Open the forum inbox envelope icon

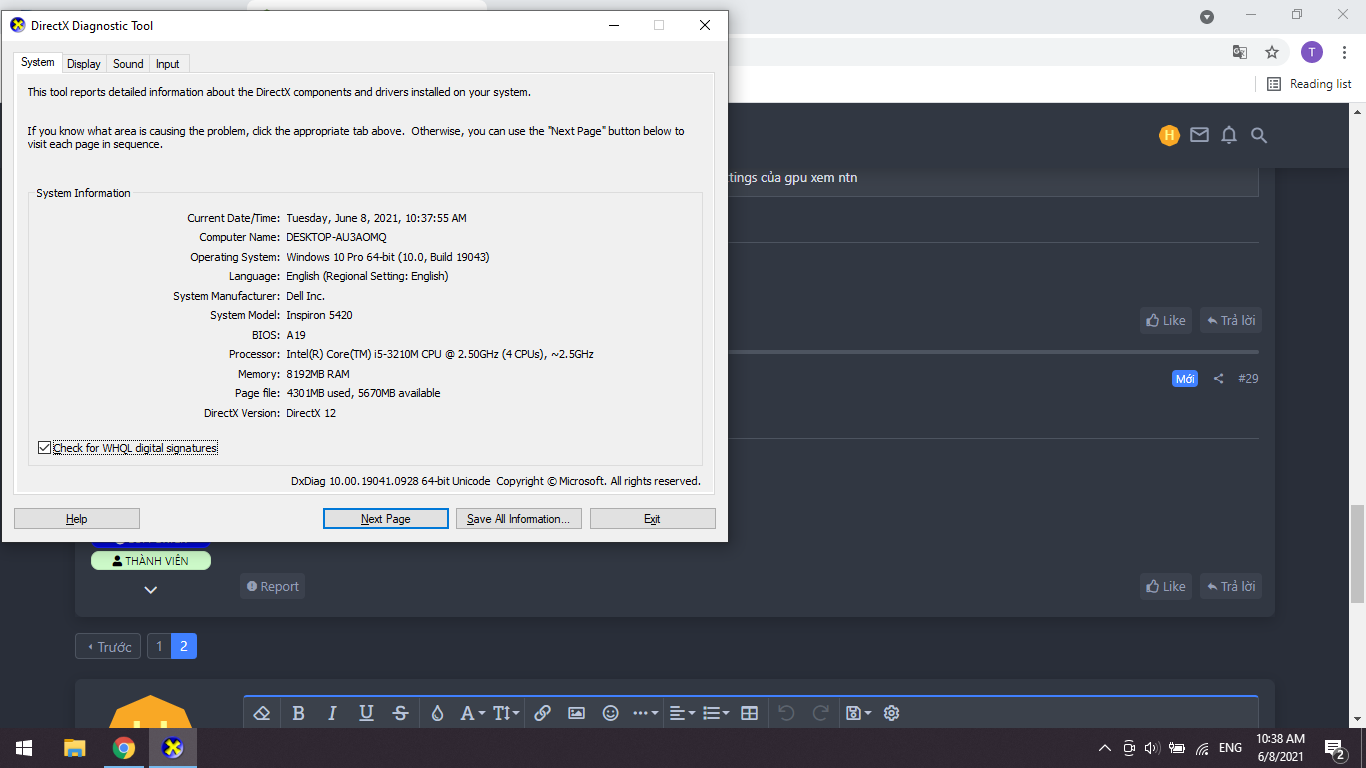tap(1199, 135)
